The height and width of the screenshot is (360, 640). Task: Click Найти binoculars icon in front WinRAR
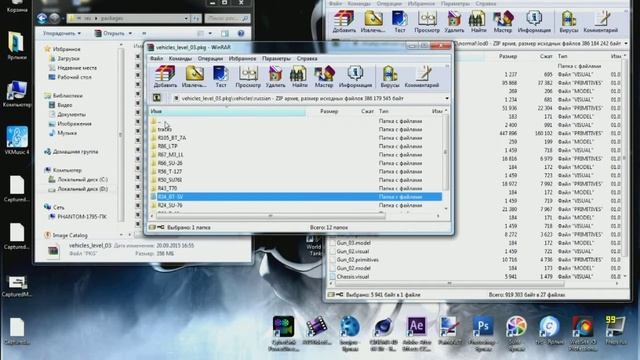coord(299,76)
